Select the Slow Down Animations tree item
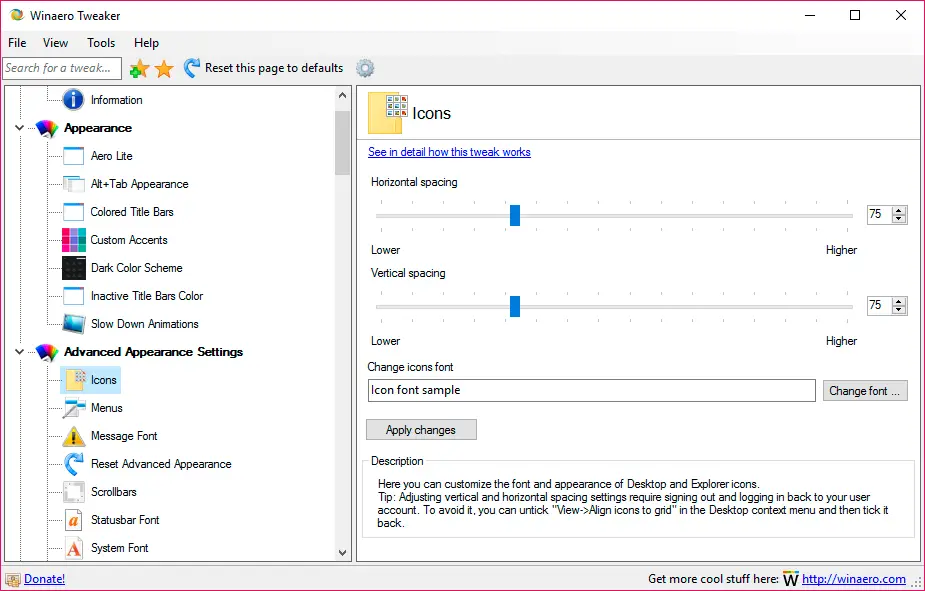This screenshot has width=925, height=591. point(145,324)
